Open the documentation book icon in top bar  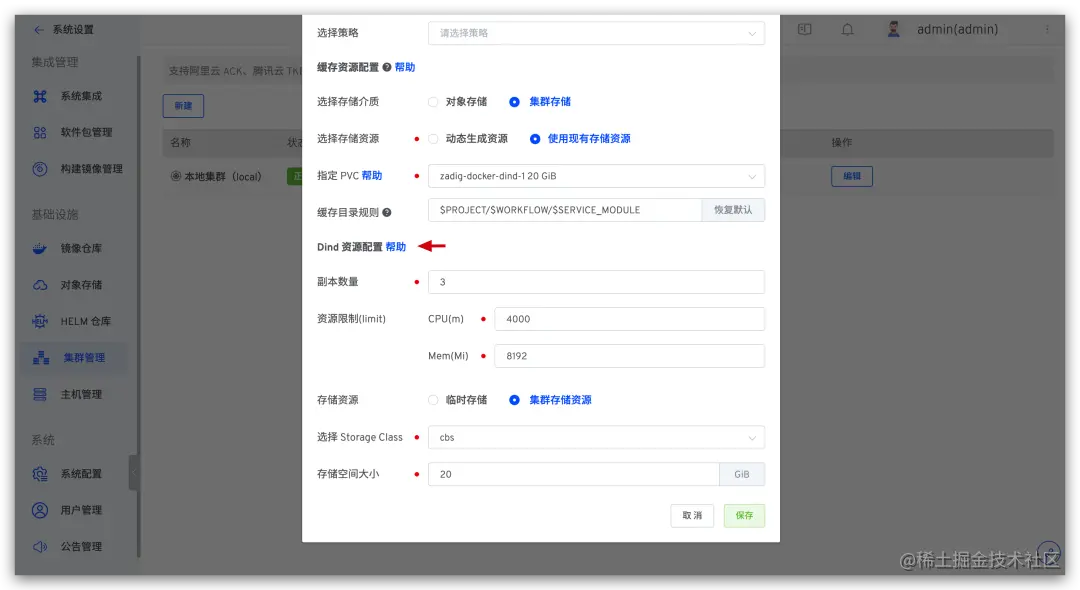pyautogui.click(x=804, y=29)
